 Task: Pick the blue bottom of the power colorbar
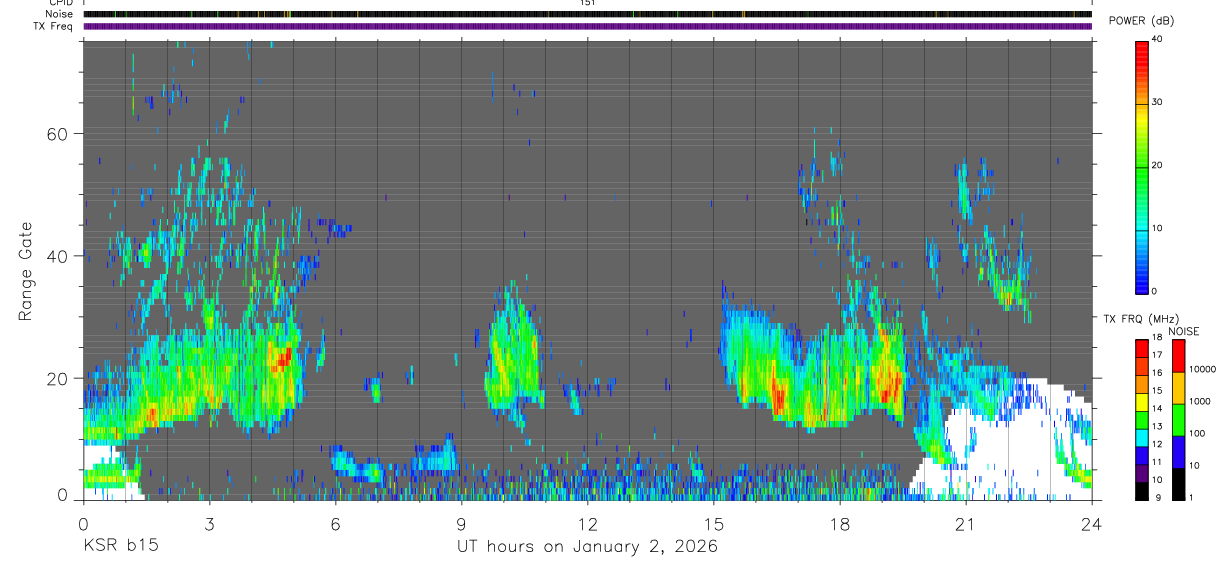pos(1142,284)
